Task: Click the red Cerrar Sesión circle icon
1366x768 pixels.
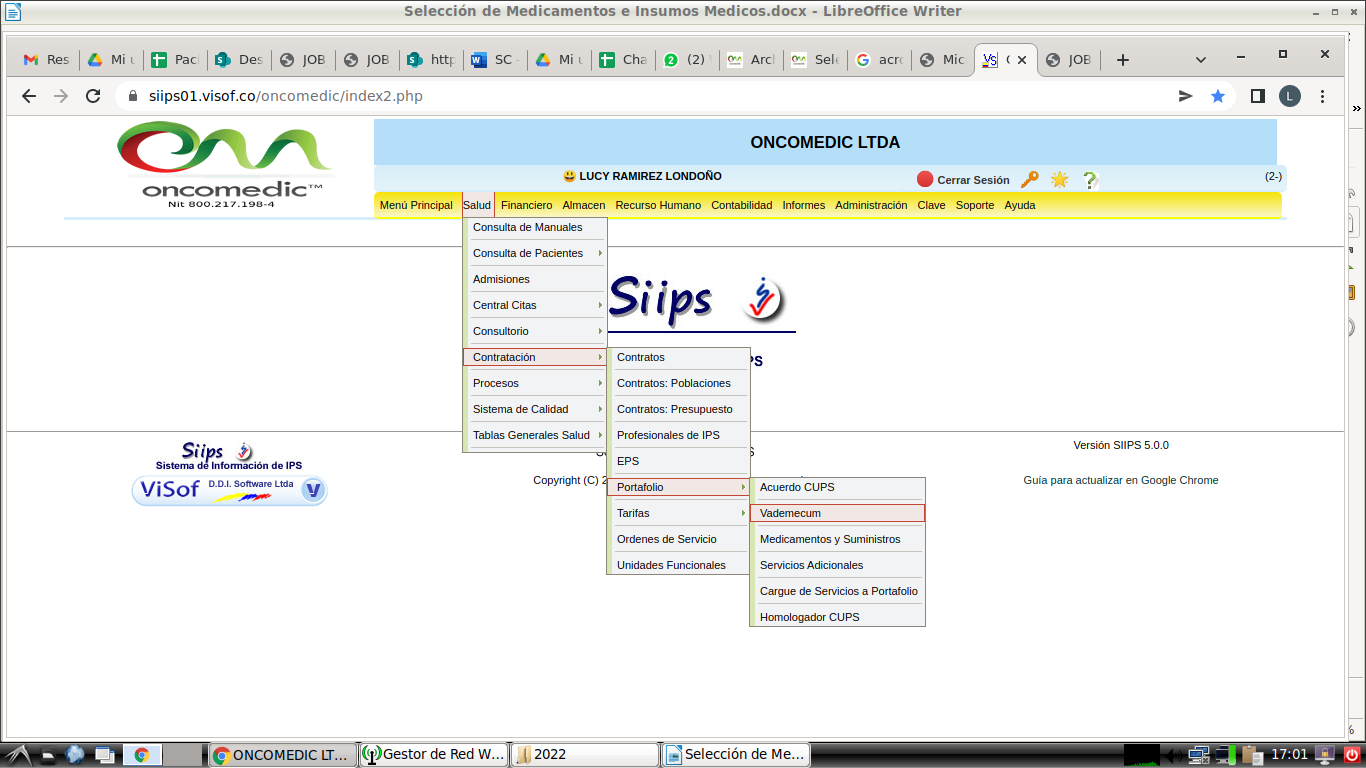Action: click(925, 180)
